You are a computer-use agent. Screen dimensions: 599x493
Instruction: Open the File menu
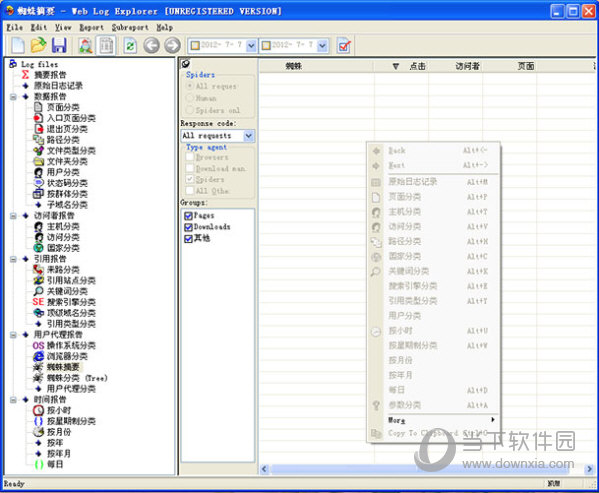[x=15, y=27]
